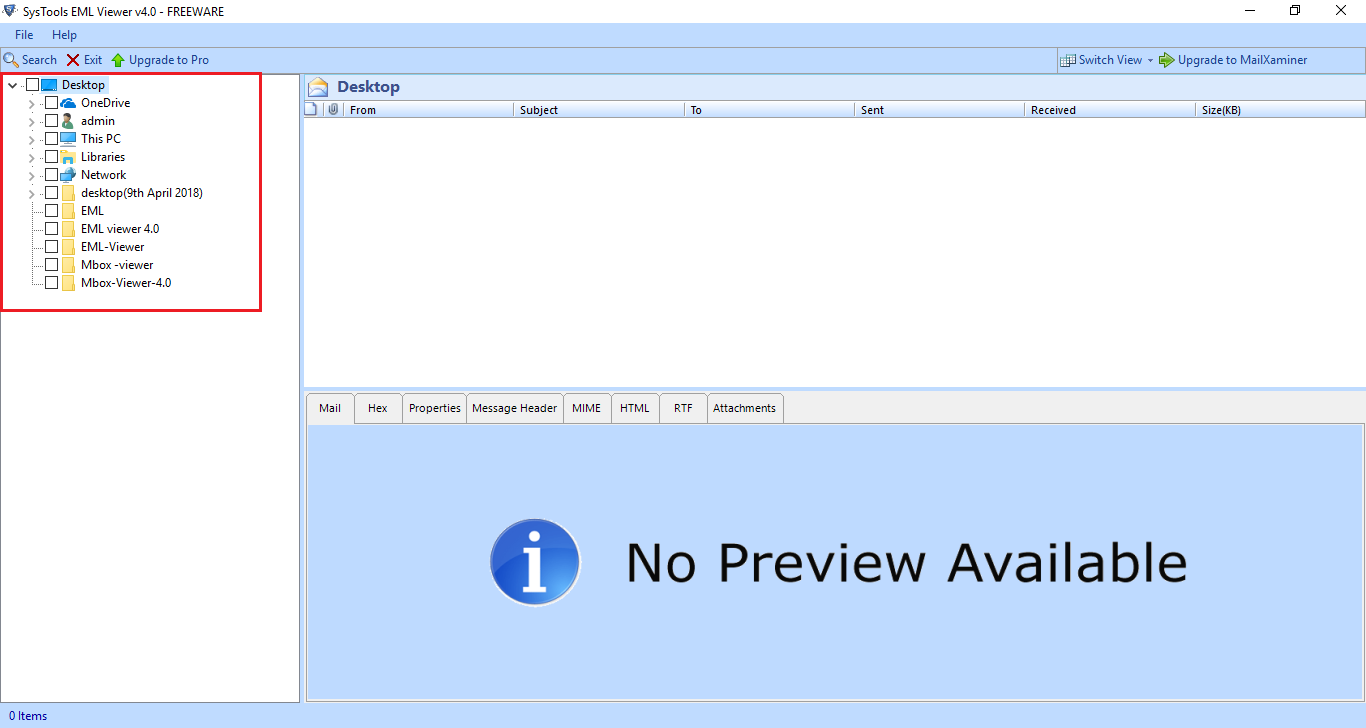Screen dimensions: 1366x728
Task: Switch to the Message Header tab
Action: click(x=515, y=408)
